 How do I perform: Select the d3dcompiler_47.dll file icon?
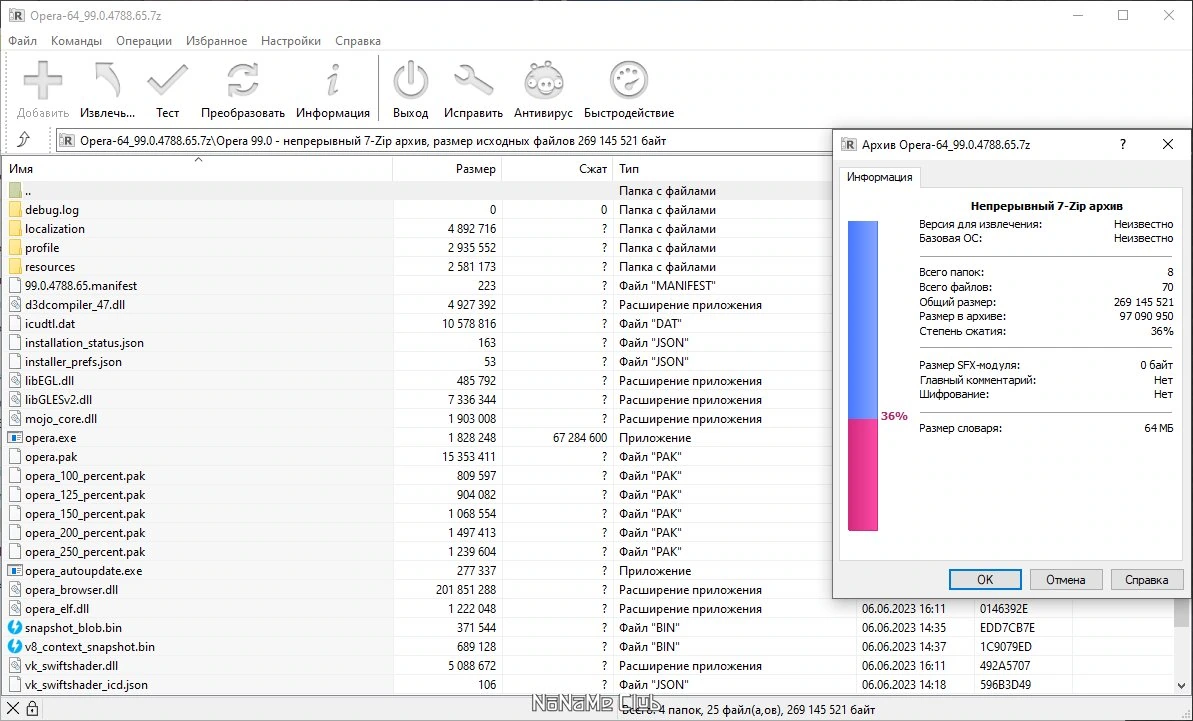click(15, 305)
